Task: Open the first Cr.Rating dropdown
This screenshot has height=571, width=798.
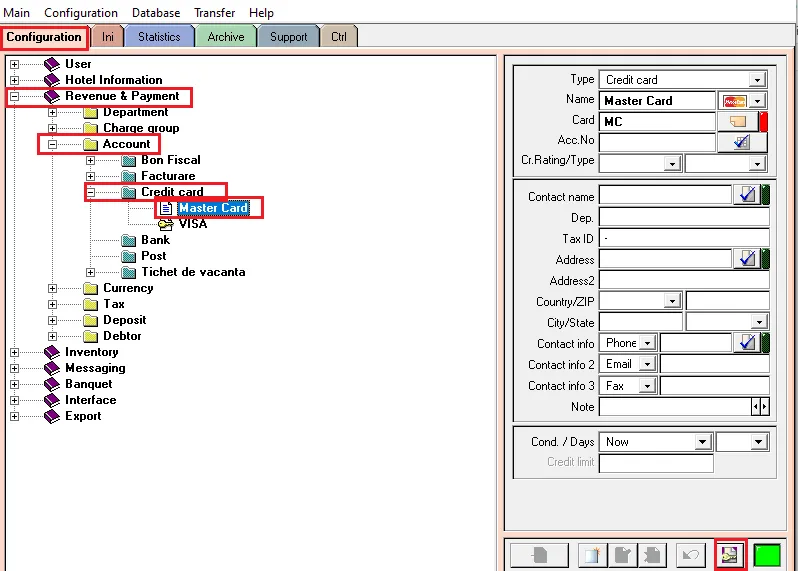Action: (x=672, y=164)
